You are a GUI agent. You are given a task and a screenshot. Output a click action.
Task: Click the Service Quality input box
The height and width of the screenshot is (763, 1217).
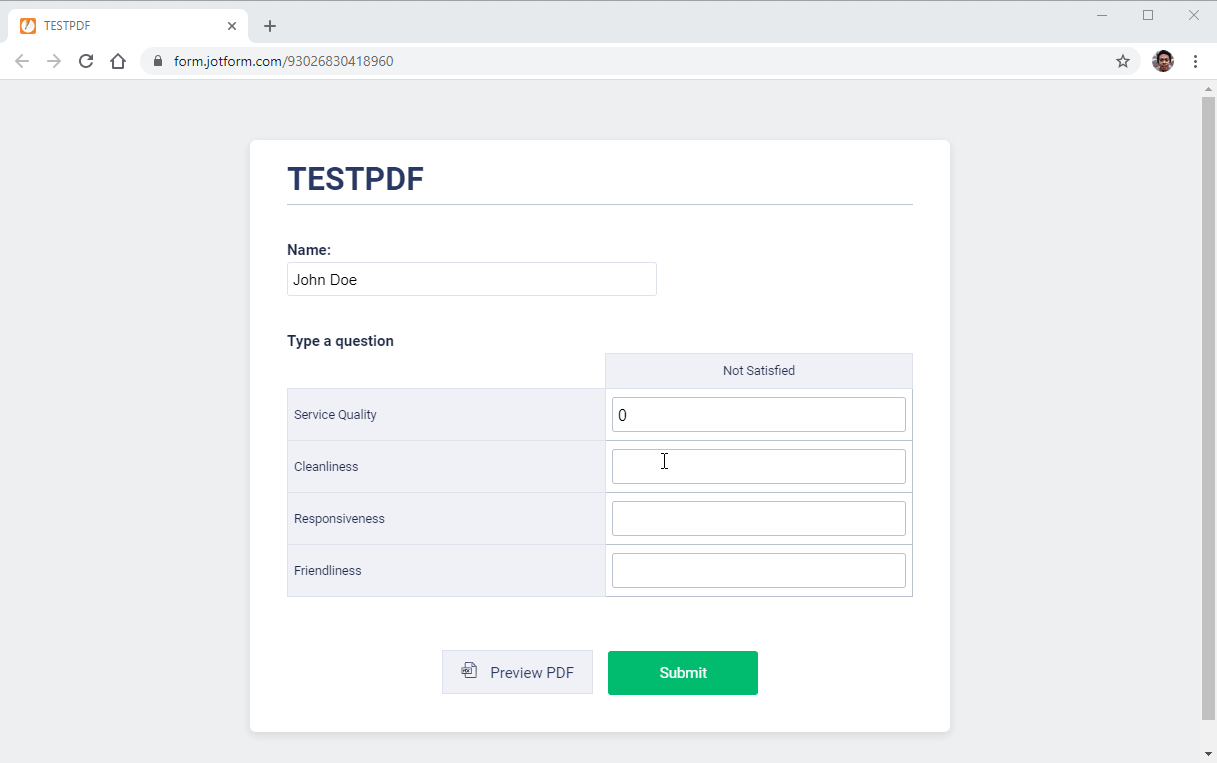coord(758,414)
